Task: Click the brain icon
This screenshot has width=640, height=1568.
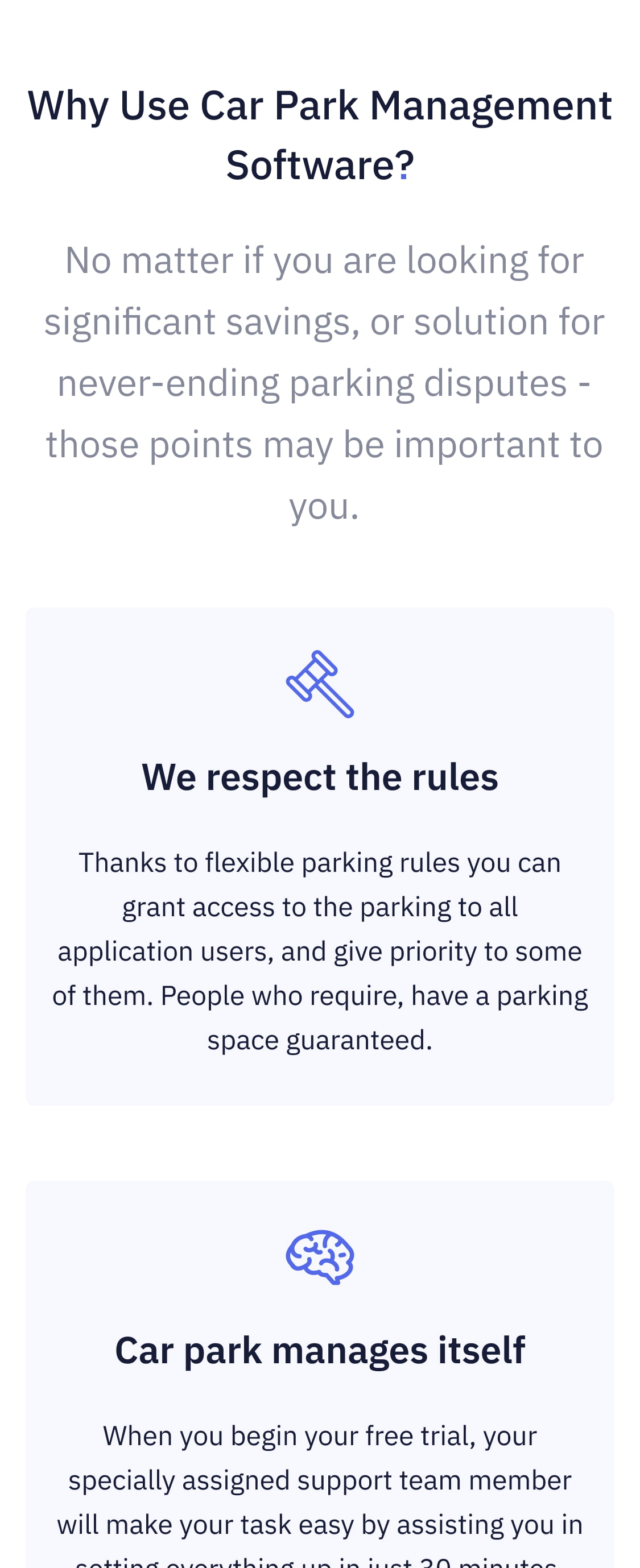Action: 320,1257
